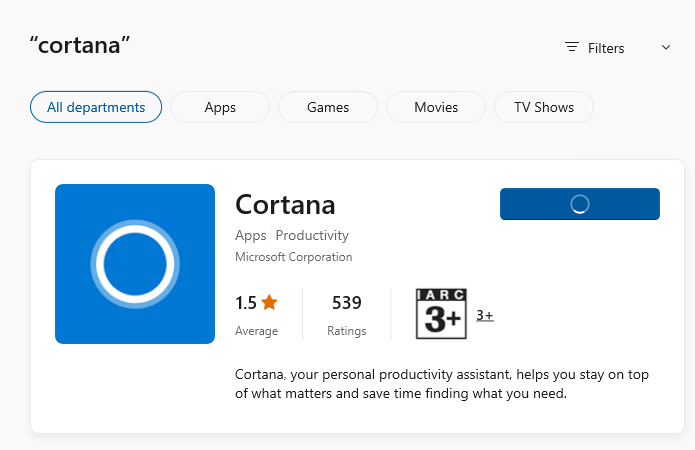Click the Ratings label under 539
The width and height of the screenshot is (695, 450).
click(x=347, y=331)
